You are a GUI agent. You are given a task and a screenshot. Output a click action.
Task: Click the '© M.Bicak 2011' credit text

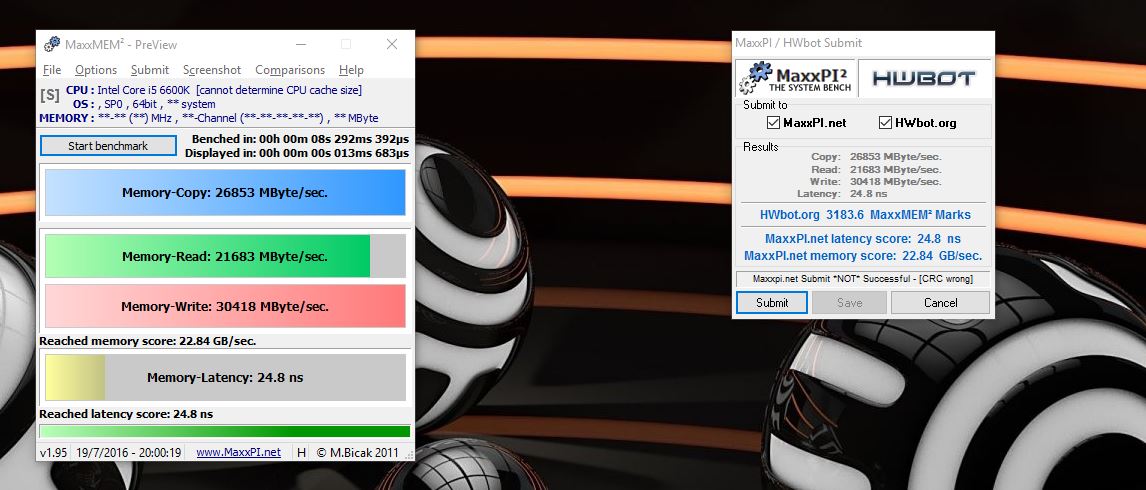click(357, 453)
